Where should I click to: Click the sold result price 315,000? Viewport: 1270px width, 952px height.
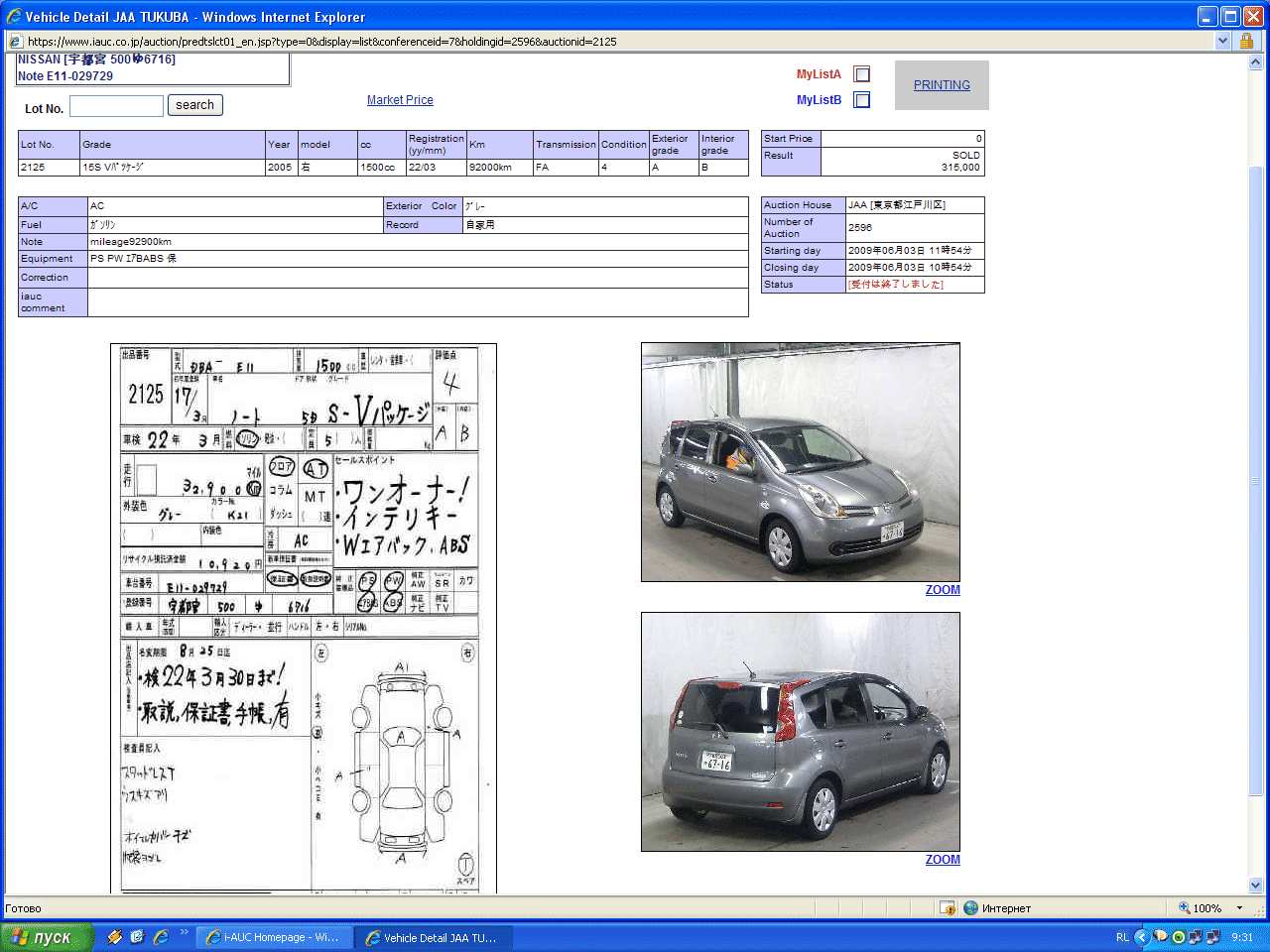[x=960, y=168]
